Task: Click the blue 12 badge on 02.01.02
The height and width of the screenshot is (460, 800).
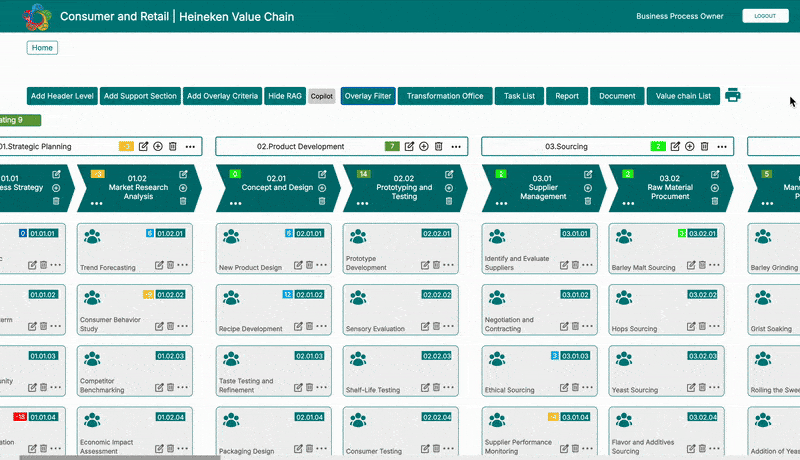Action: pyautogui.click(x=287, y=295)
